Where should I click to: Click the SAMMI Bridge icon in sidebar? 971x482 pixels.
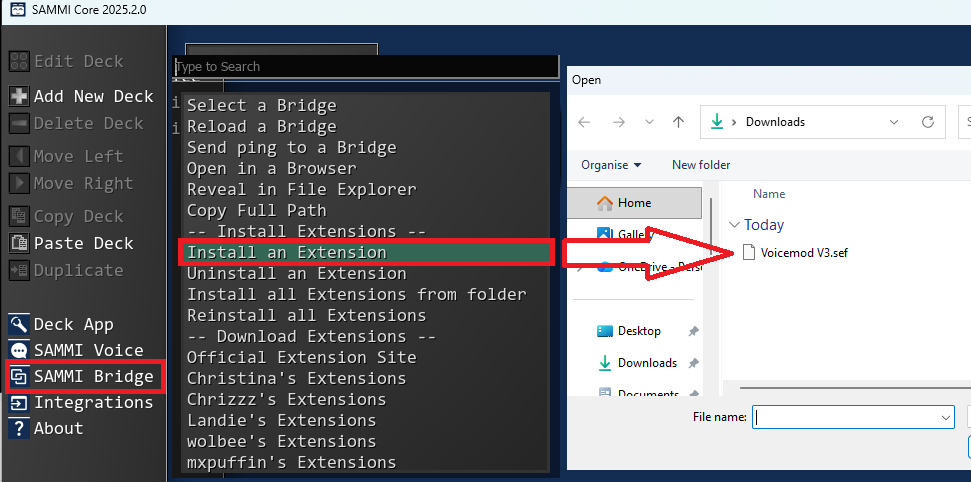point(19,377)
